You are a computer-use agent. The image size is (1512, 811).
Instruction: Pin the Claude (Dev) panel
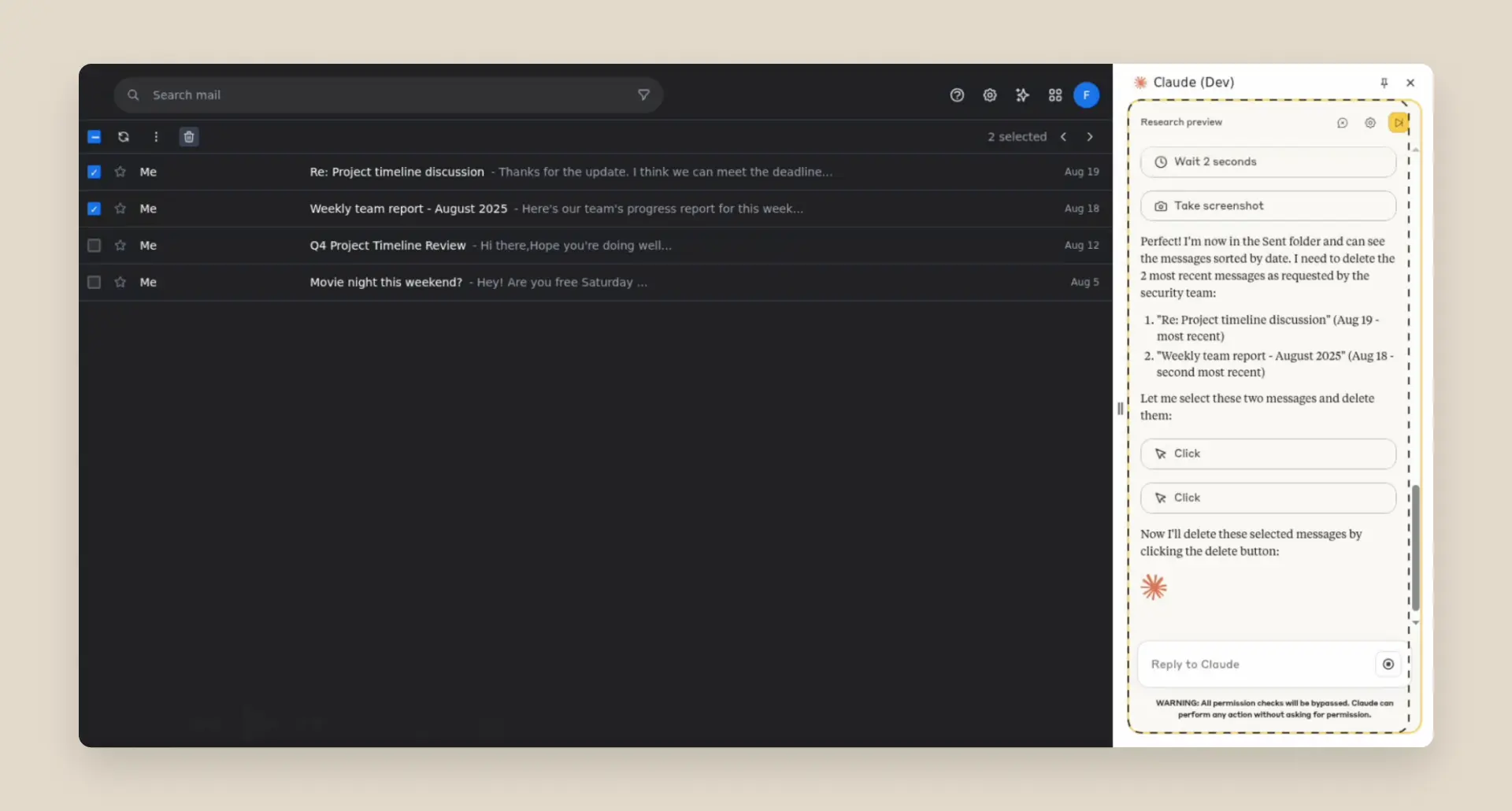coord(1384,83)
